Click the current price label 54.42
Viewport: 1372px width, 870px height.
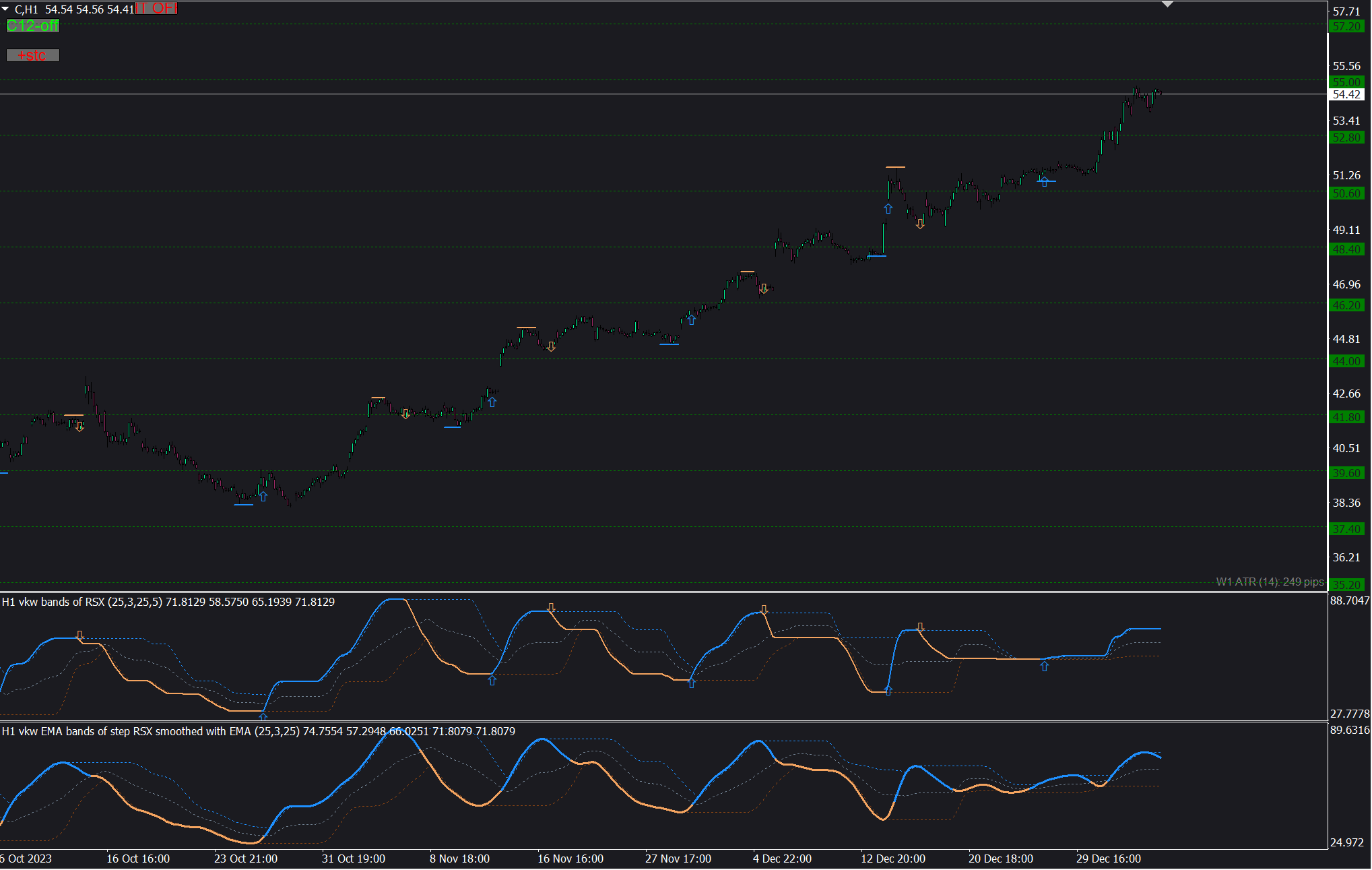[1346, 94]
